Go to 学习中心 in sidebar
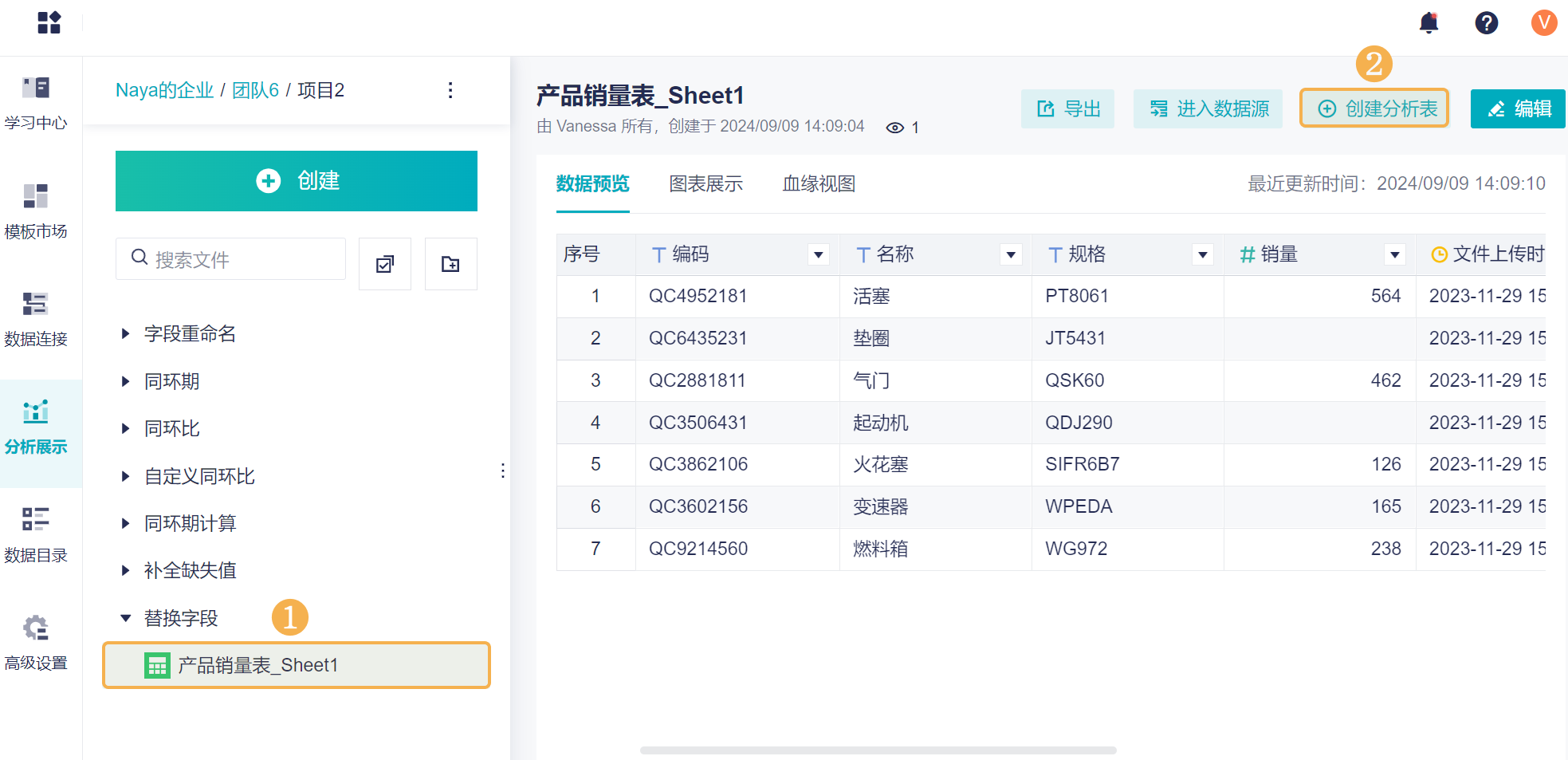 click(36, 103)
